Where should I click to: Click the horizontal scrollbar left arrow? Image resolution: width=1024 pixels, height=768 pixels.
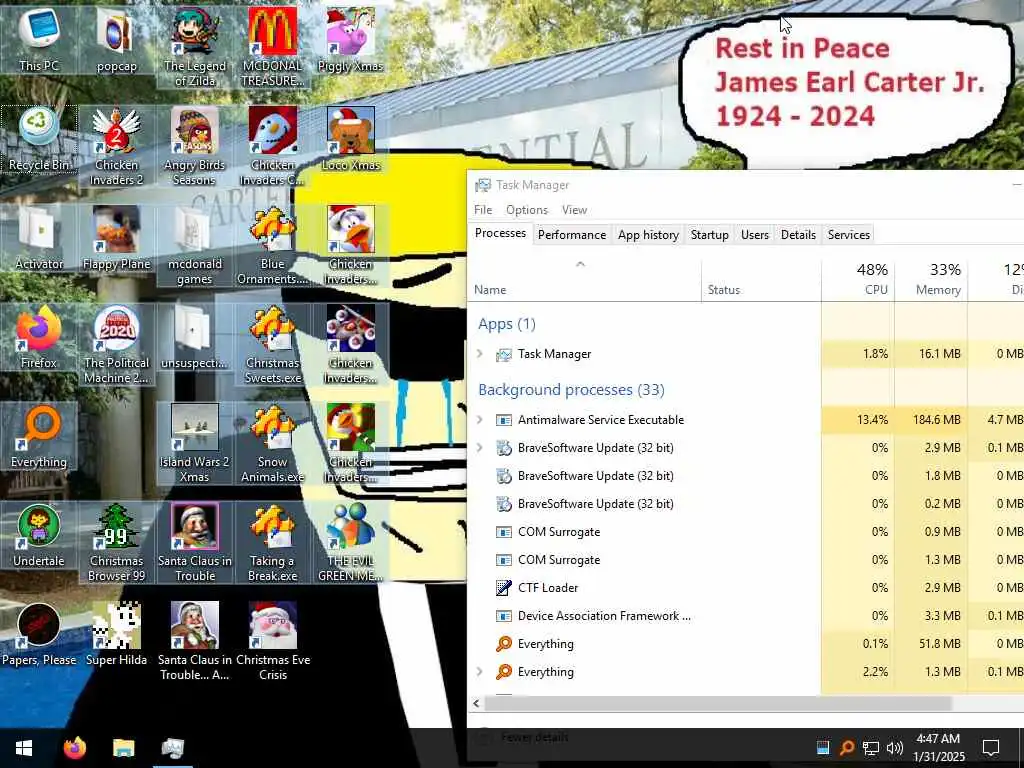tap(476, 703)
